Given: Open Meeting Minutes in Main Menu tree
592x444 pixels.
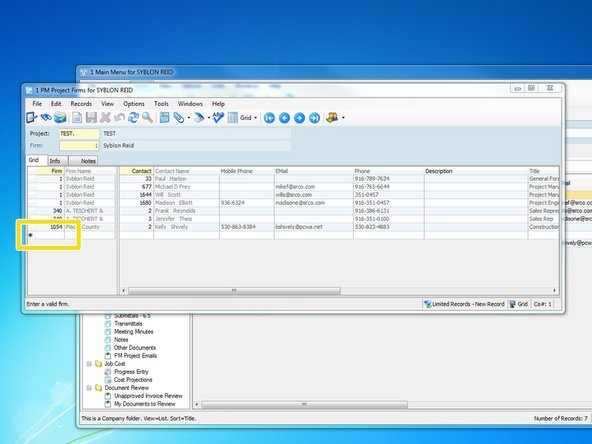Looking at the screenshot, I should tap(134, 331).
